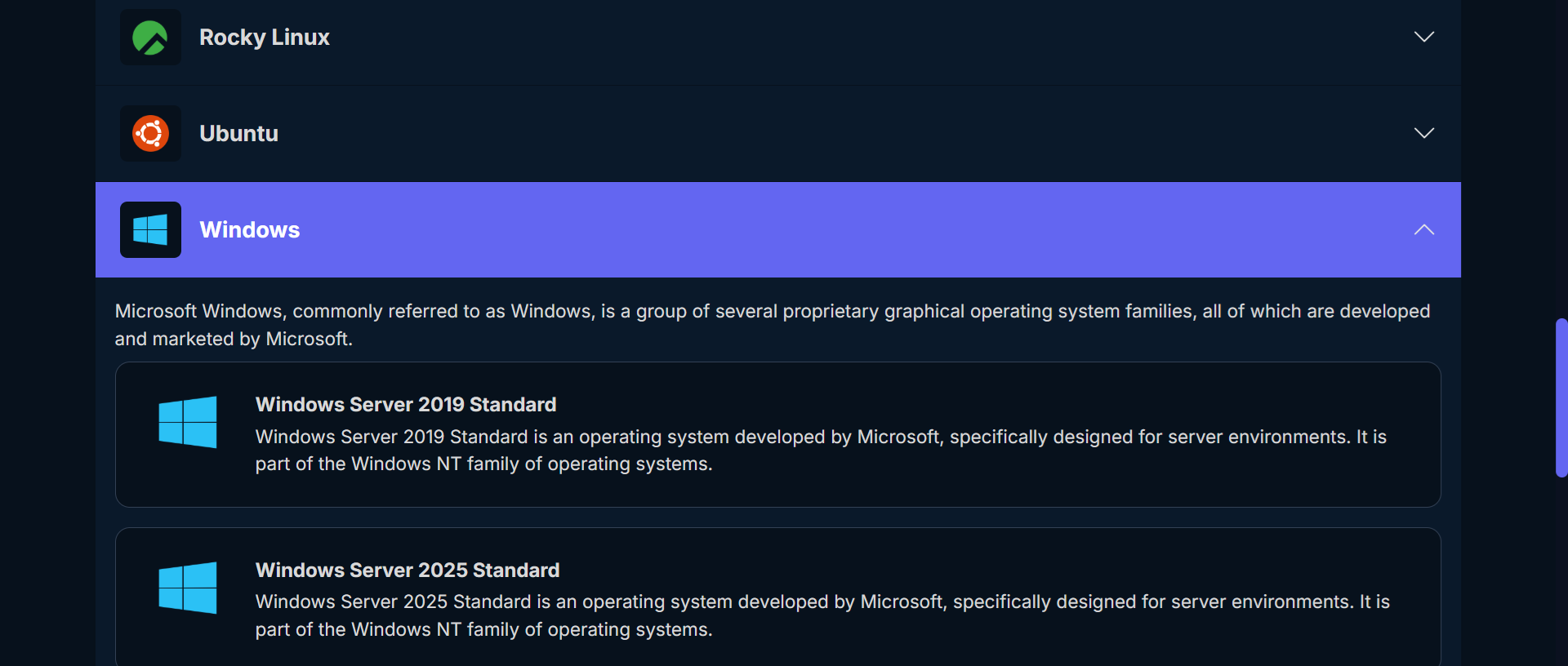Select the Windows Server 2025 Standard title
This screenshot has height=666, width=1568.
407,570
